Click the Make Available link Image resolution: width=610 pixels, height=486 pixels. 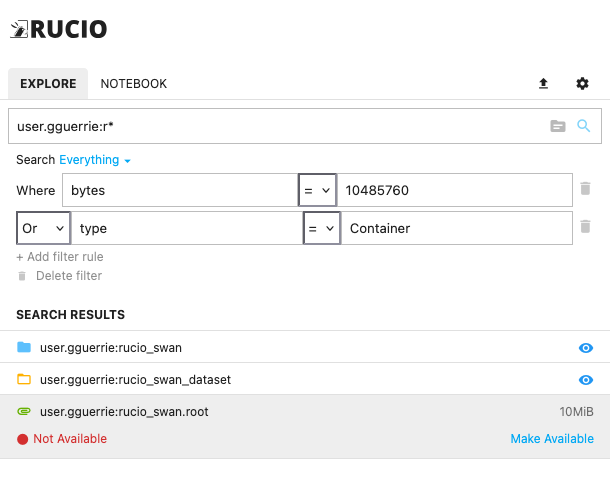552,439
